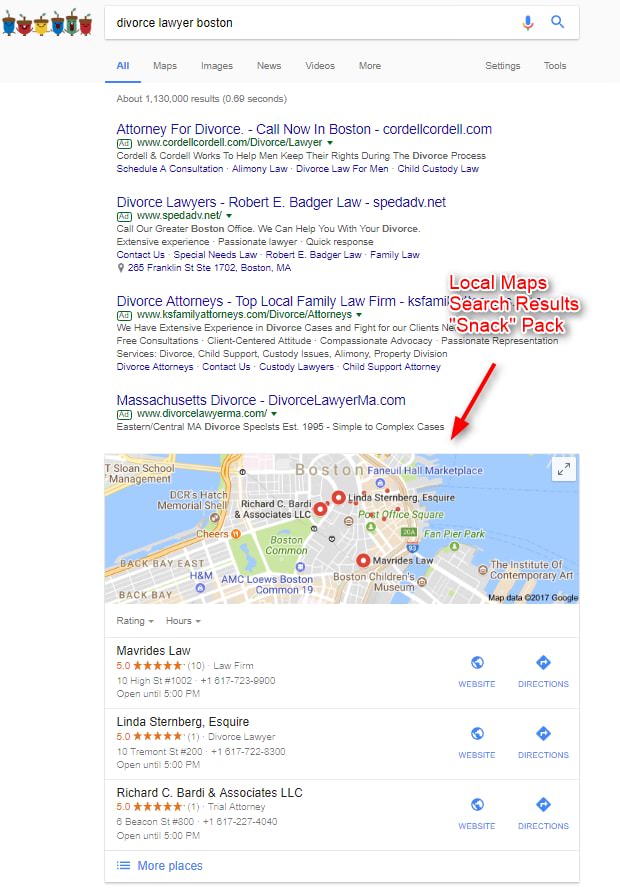
Task: Expand arrow next to cordellcordell.com ad URL
Action: click(330, 143)
